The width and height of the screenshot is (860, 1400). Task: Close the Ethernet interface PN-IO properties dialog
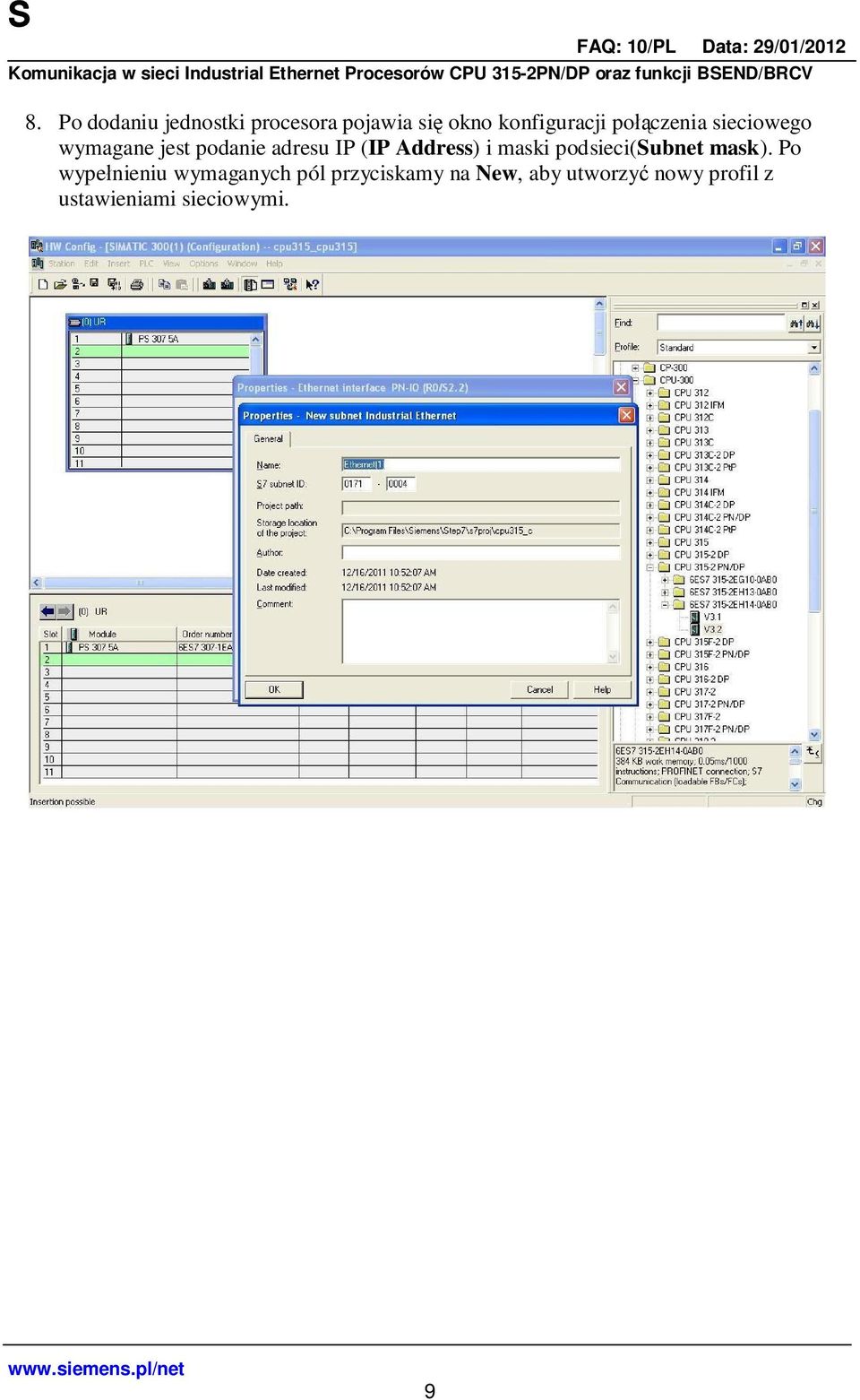[x=621, y=387]
